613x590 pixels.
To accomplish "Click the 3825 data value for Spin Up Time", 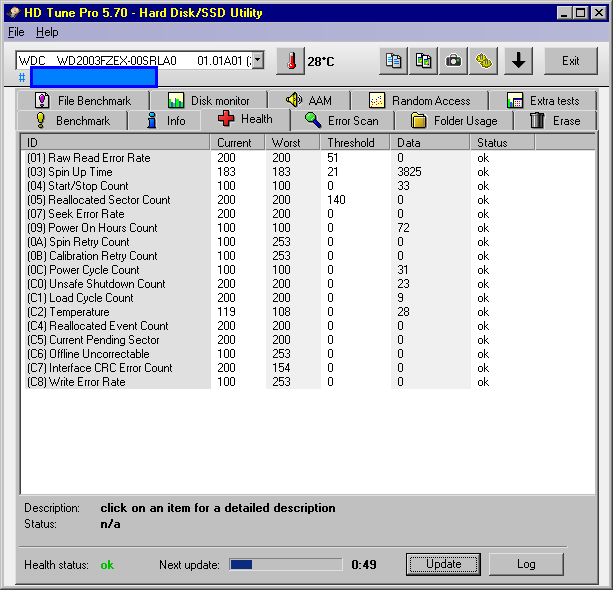I will (x=409, y=172).
